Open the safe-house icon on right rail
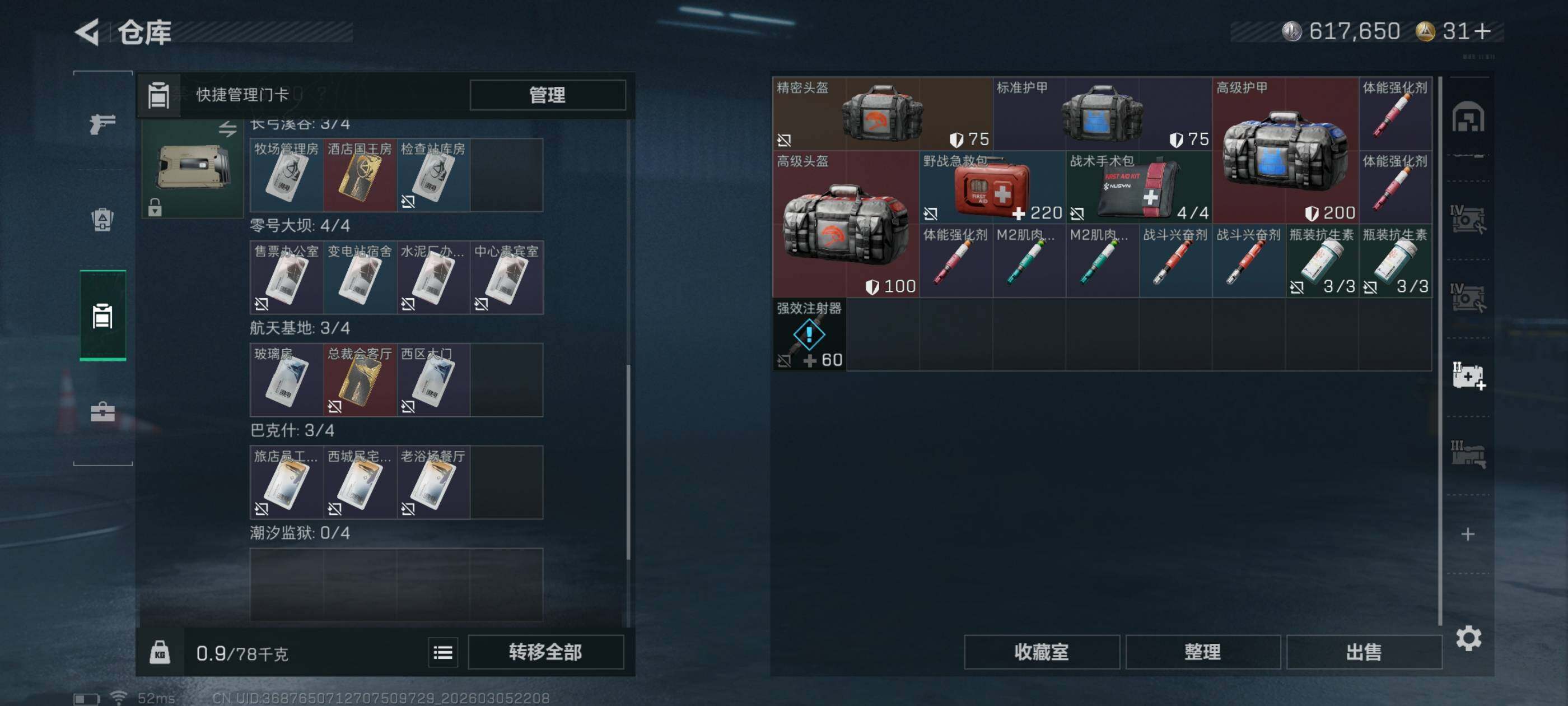This screenshot has height=706, width=1568. pos(1468,117)
